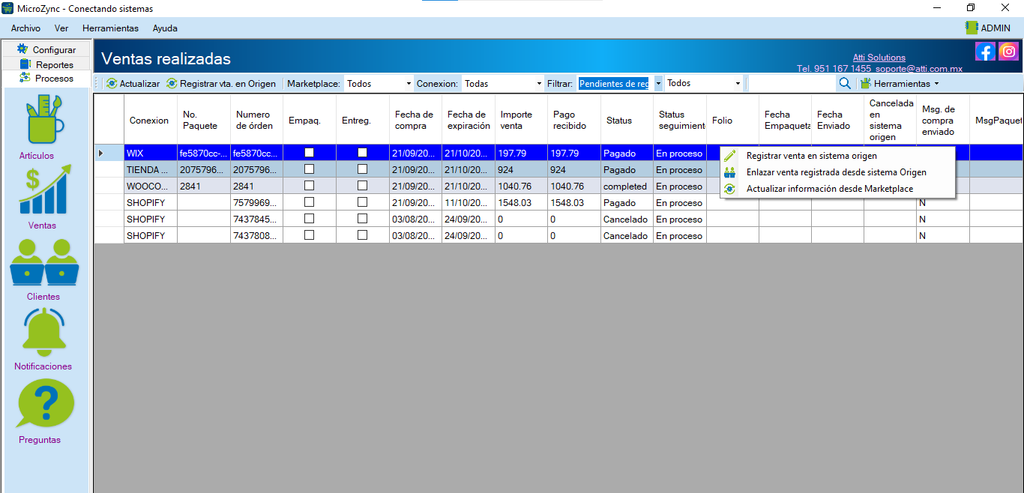Open the Artículos section icon
Viewport: 1024px width, 493px height.
click(45, 121)
